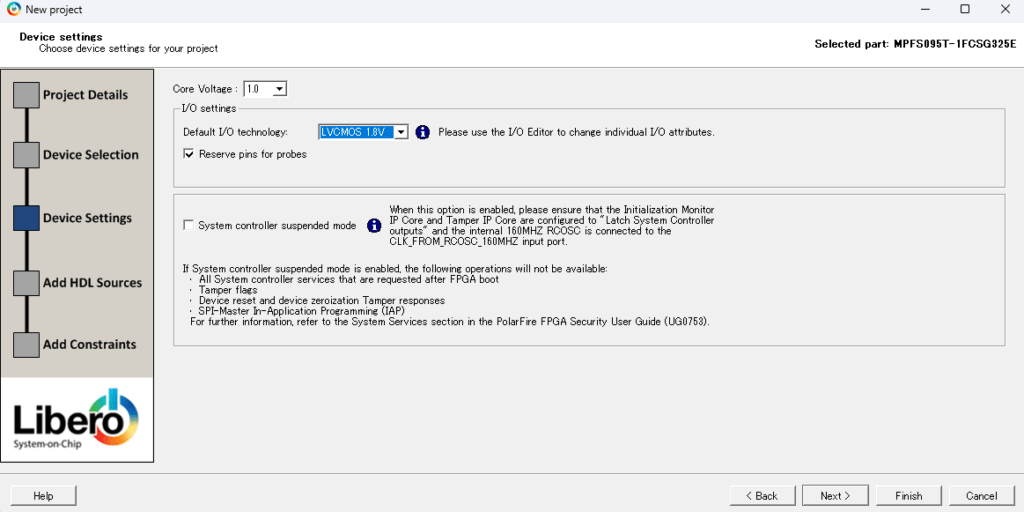1024x512 pixels.
Task: Click the Add Constraints step square icon
Action: point(26,344)
